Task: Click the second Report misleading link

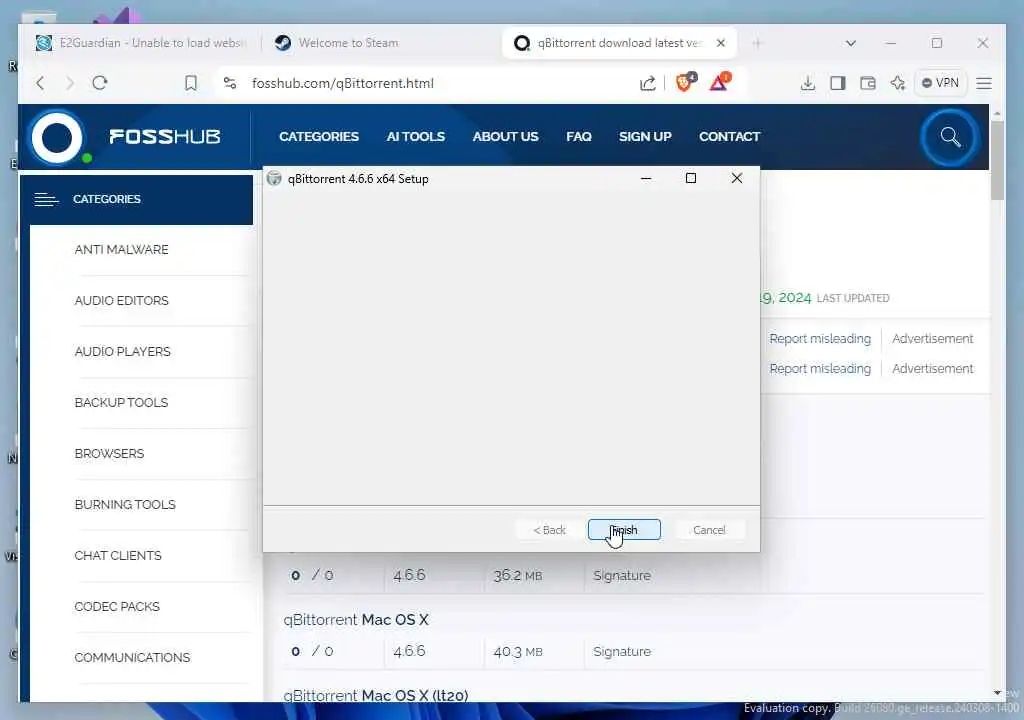Action: pyautogui.click(x=820, y=368)
